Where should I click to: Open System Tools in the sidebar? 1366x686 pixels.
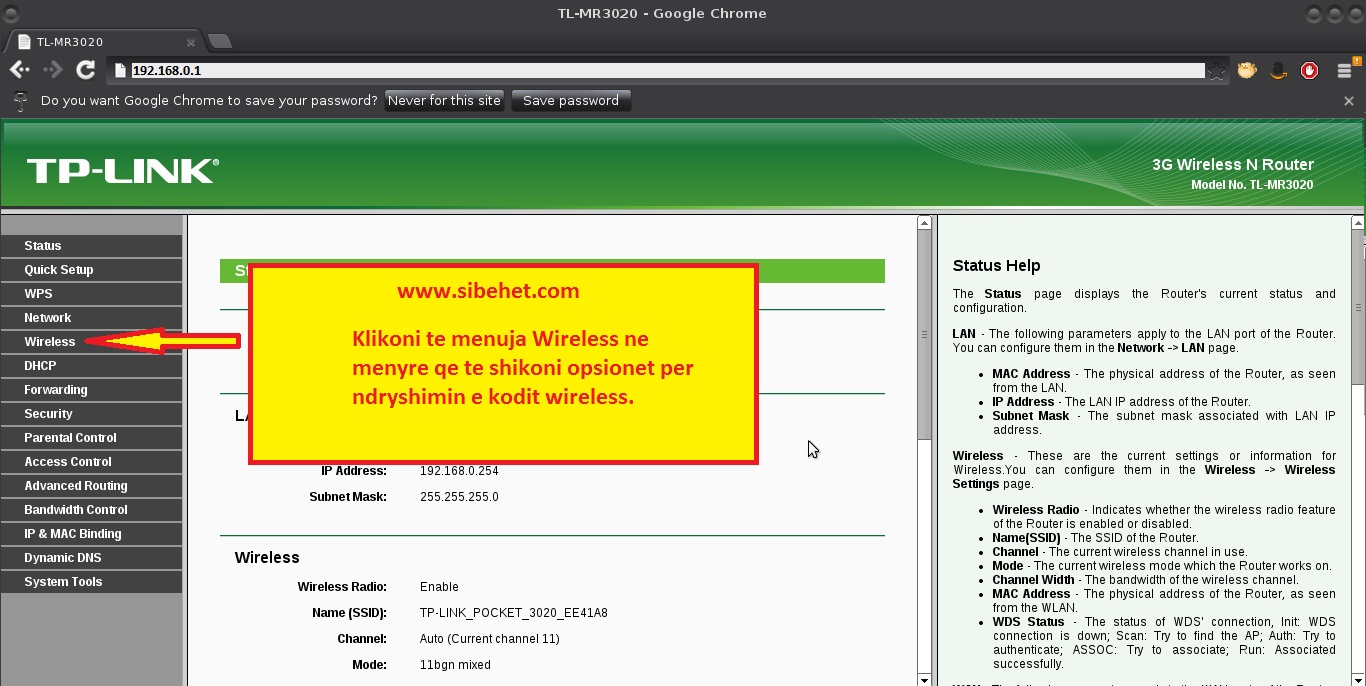tap(63, 582)
